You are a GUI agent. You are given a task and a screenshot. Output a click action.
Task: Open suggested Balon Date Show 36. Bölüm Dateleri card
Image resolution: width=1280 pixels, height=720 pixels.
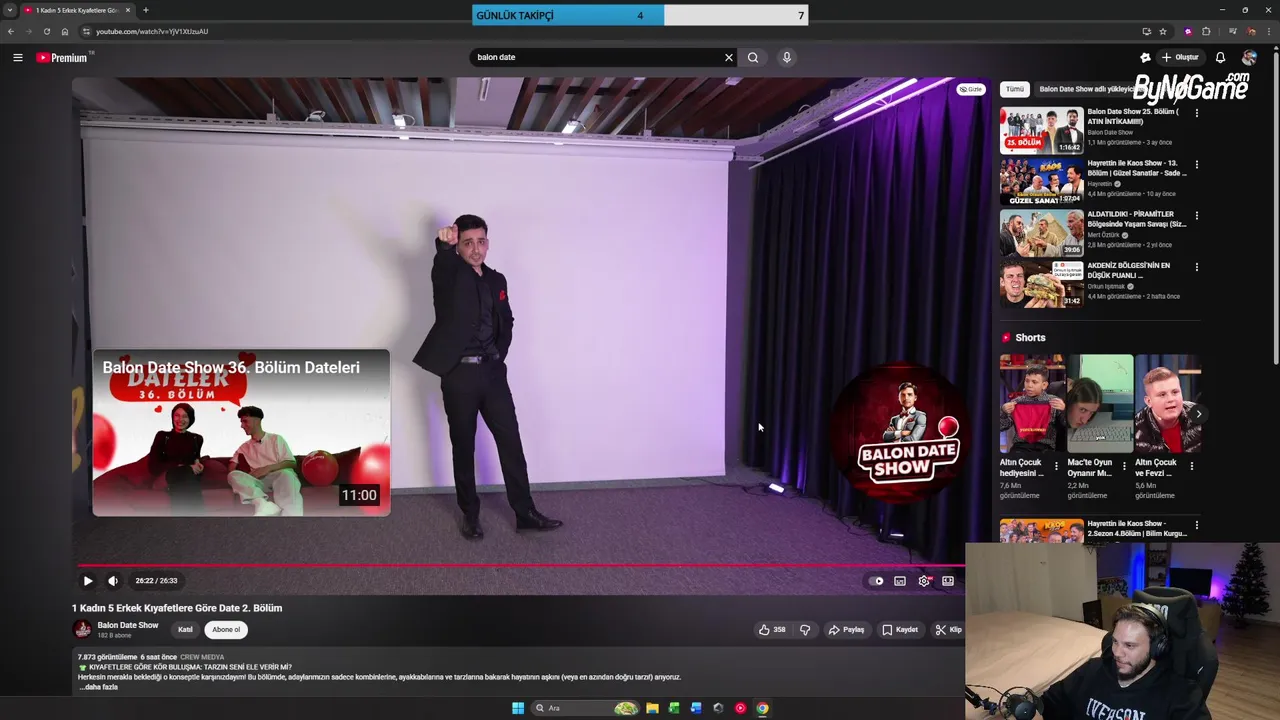pyautogui.click(x=241, y=432)
